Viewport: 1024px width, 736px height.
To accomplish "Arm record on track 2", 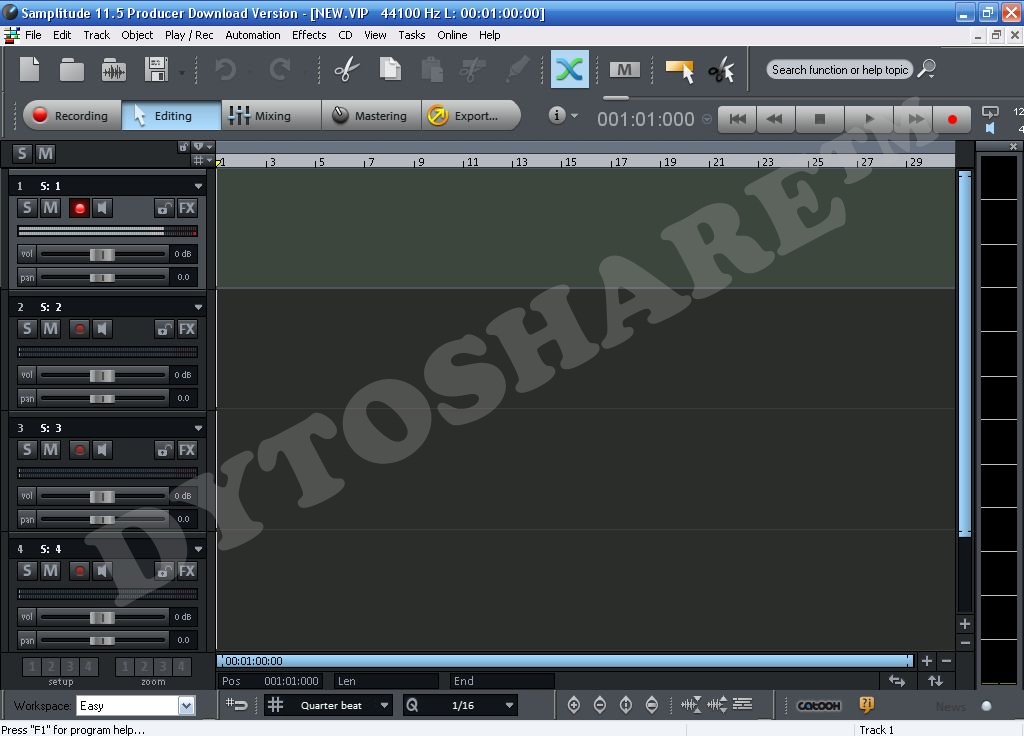I will coord(80,329).
